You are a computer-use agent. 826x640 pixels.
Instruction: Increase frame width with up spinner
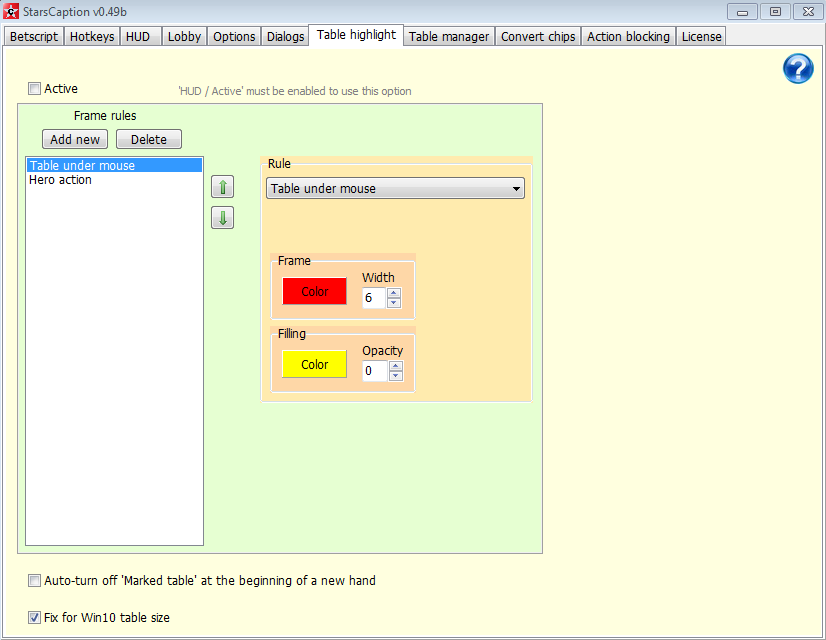394,293
